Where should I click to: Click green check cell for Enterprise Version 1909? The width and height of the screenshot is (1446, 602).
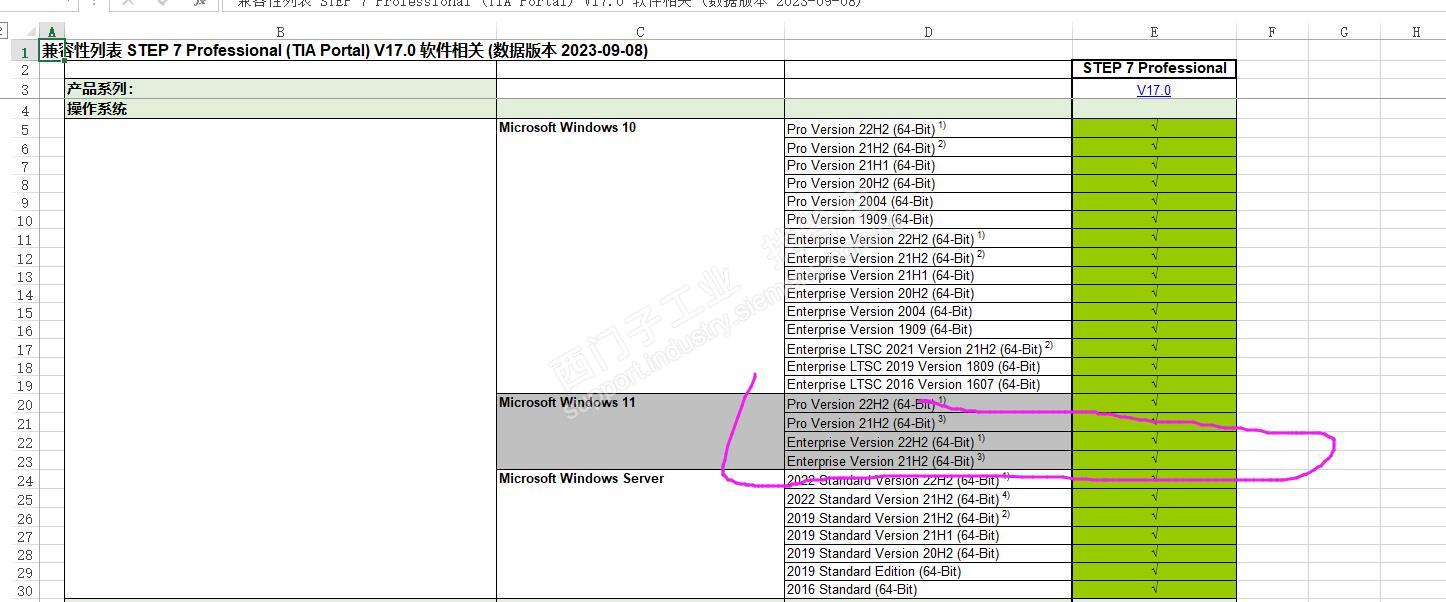click(1154, 330)
